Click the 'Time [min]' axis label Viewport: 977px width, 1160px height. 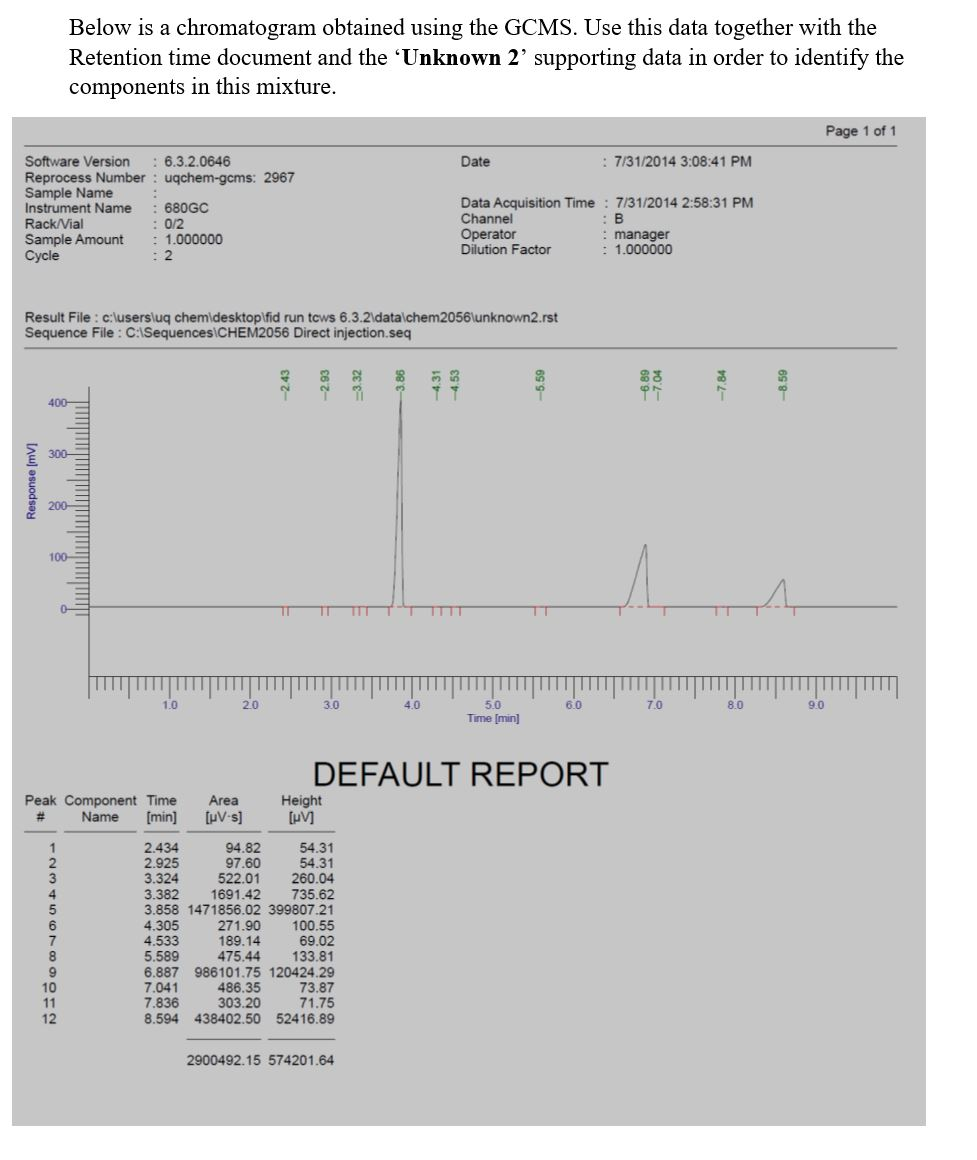tap(493, 718)
